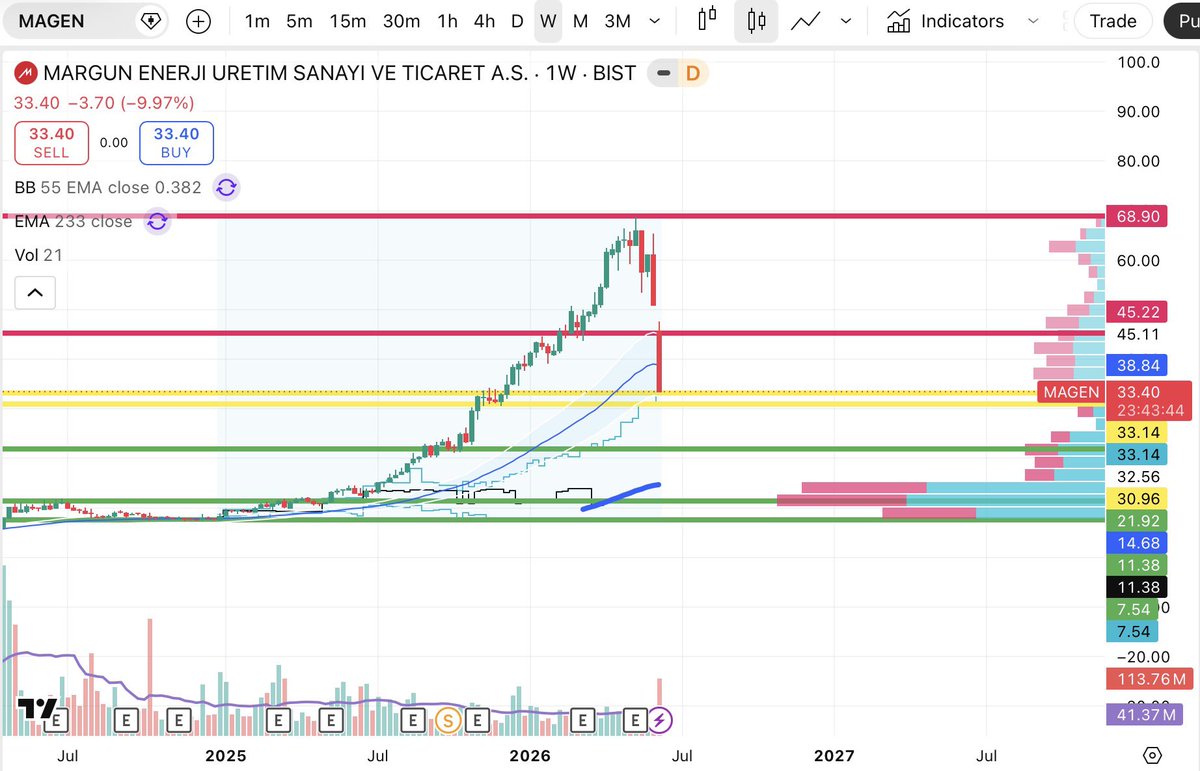Select the 30m interval
1200x771 pixels.
coord(401,21)
